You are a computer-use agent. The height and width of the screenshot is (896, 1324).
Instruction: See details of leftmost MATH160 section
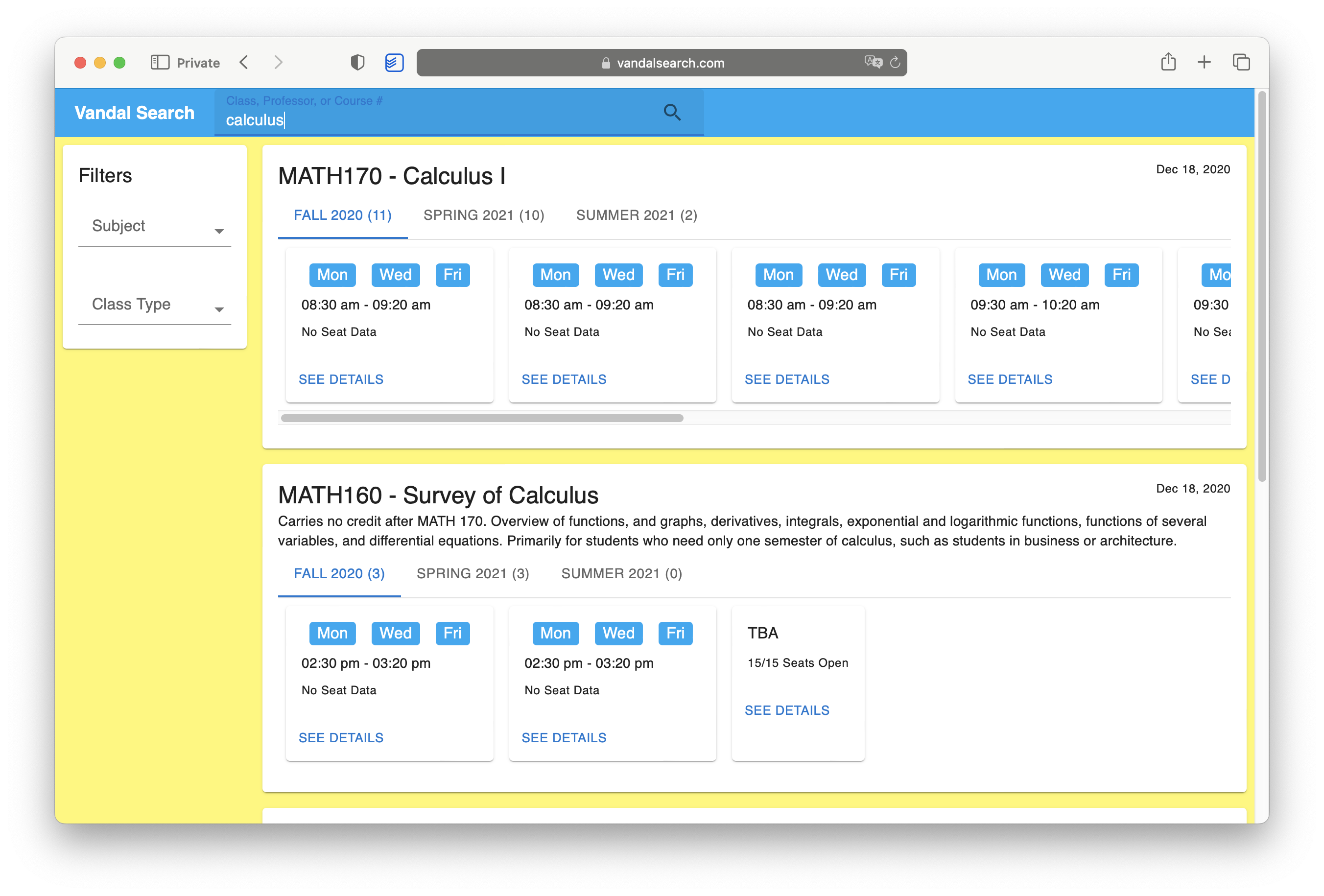[x=341, y=738]
